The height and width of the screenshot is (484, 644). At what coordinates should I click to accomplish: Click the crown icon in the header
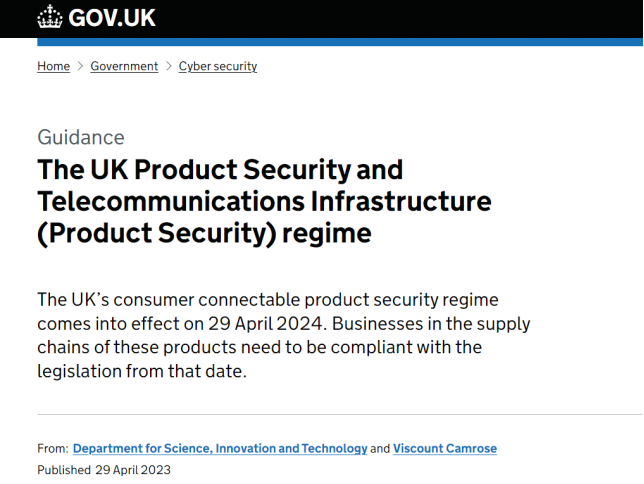point(50,17)
